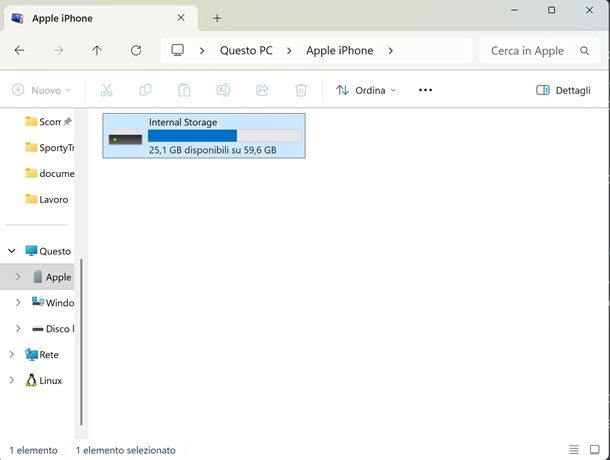Select Linux in navigation tree
This screenshot has width=610, height=460.
tap(44, 380)
